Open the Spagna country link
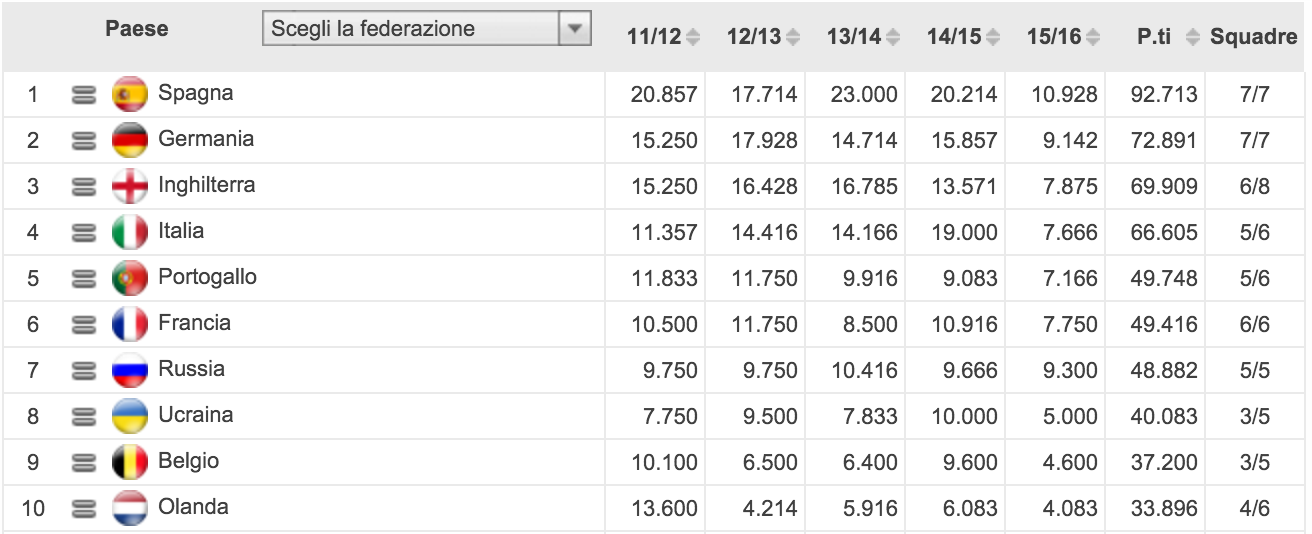 [x=196, y=94]
